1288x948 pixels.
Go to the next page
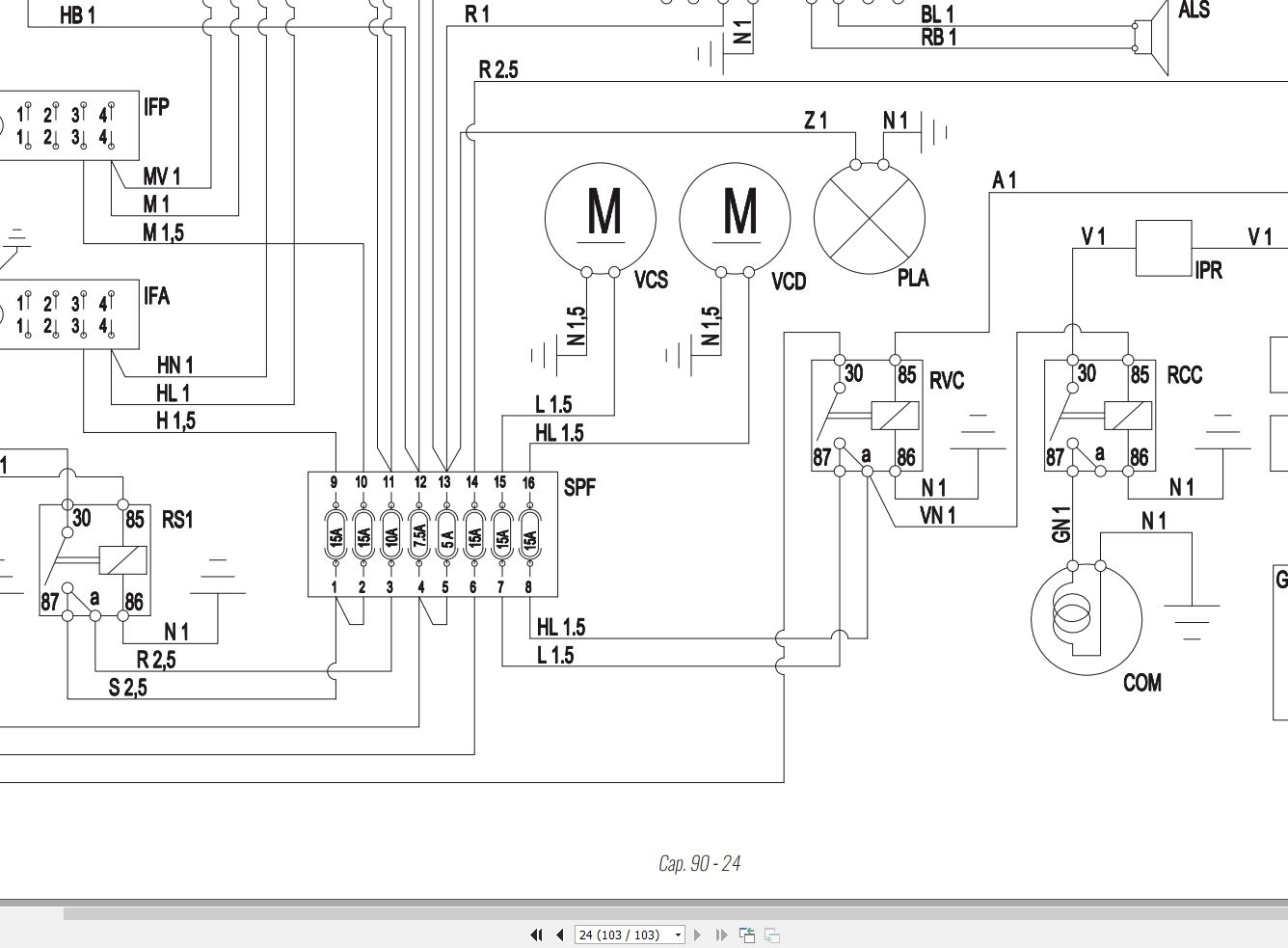click(698, 934)
